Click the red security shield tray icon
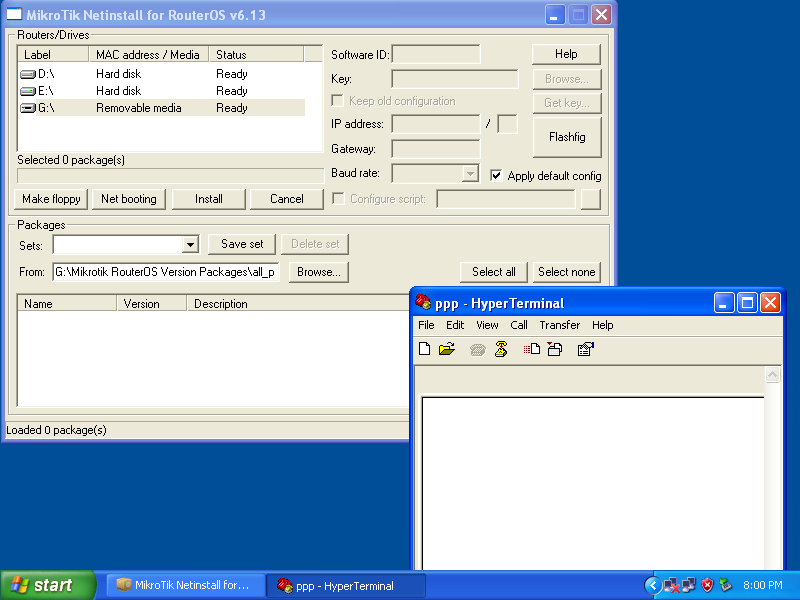The width and height of the screenshot is (800, 600). click(707, 585)
